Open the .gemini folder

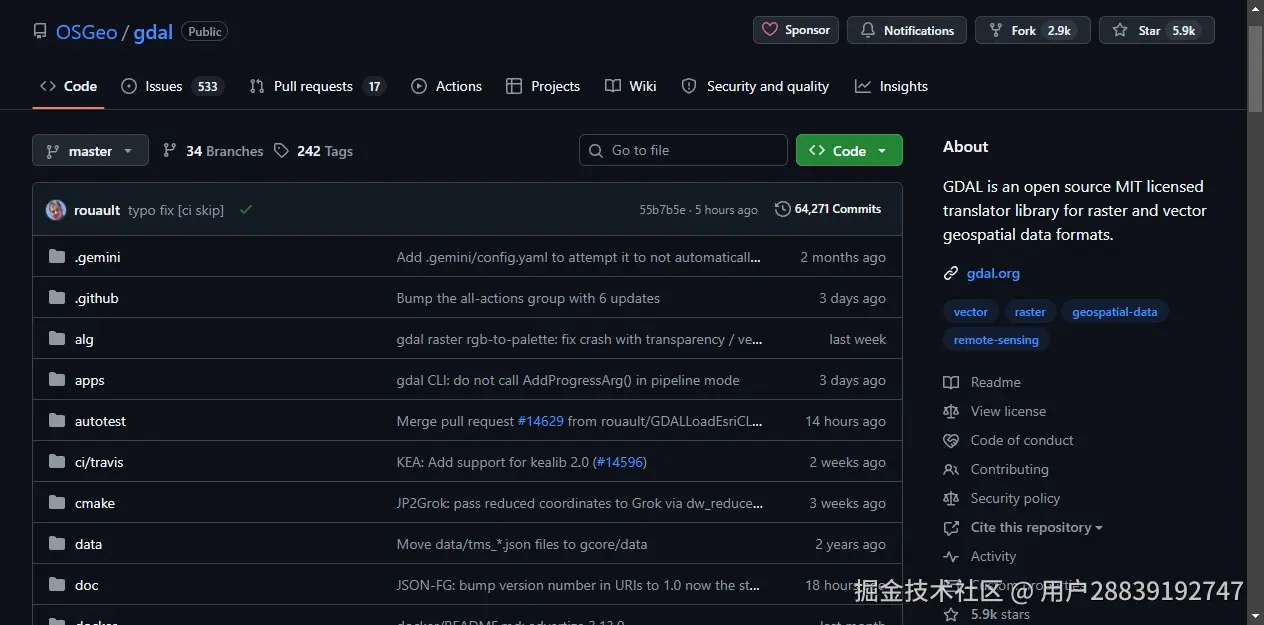point(98,257)
